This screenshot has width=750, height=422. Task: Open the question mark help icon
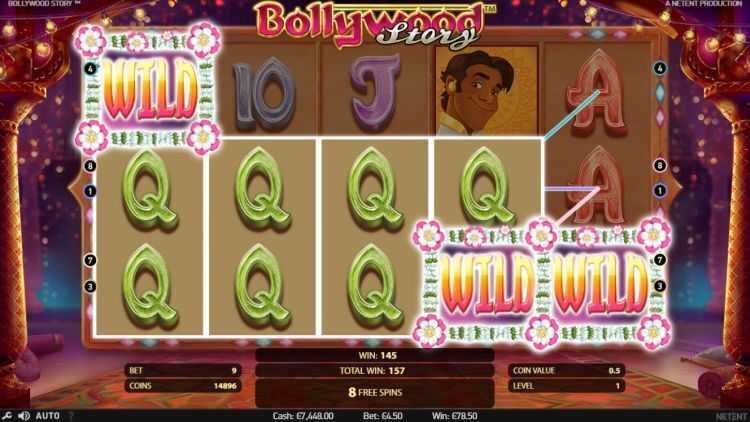(71, 416)
